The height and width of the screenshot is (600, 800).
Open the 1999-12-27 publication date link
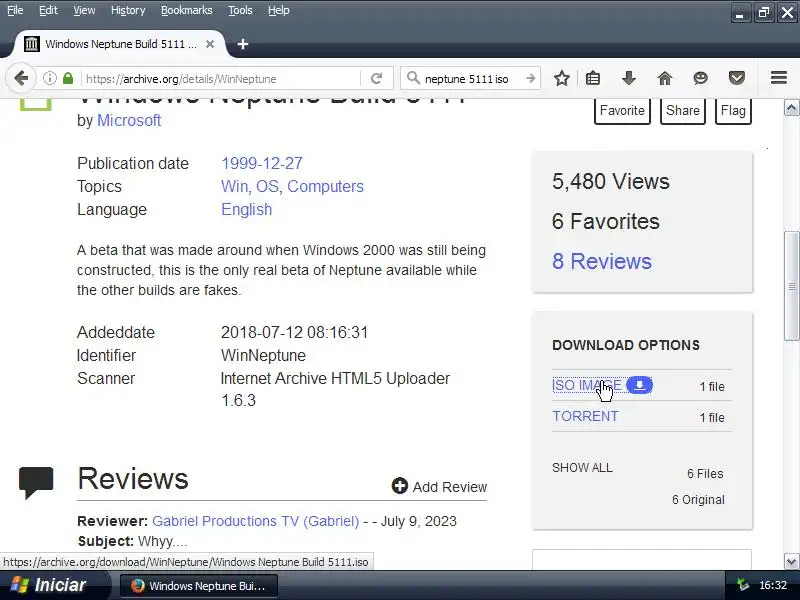[262, 163]
